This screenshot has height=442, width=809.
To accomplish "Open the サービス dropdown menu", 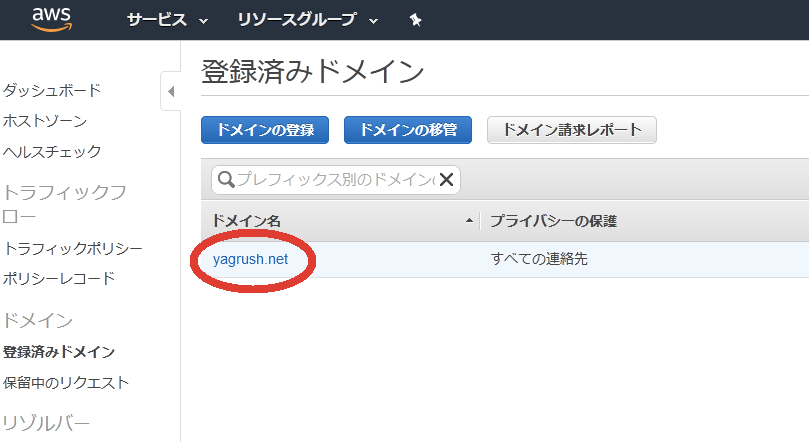I will coord(167,20).
